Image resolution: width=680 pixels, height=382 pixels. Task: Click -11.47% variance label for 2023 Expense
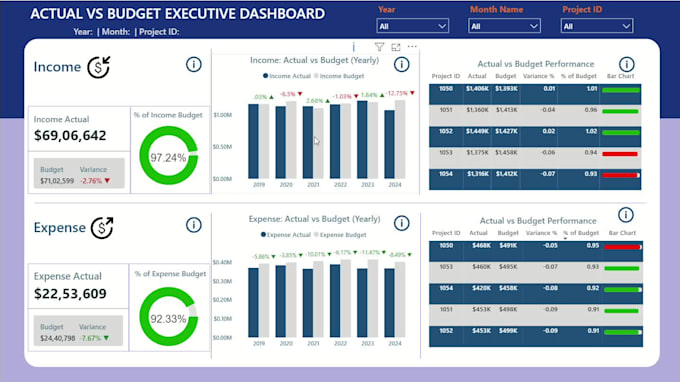tap(373, 252)
